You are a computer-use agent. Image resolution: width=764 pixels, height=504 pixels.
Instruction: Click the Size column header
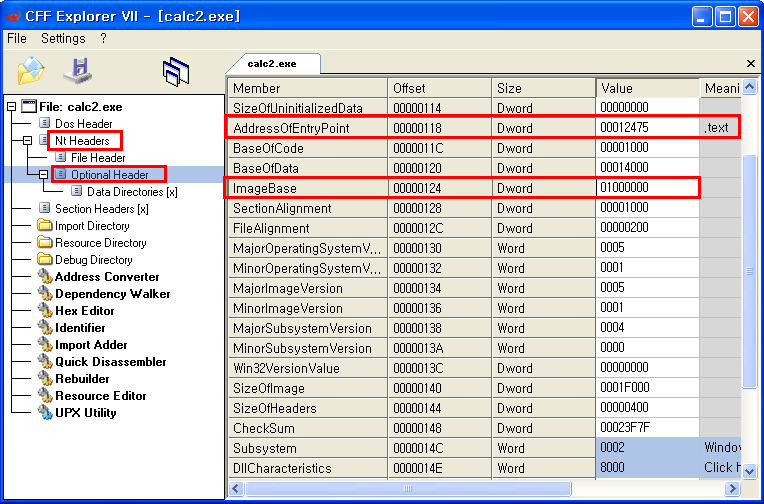544,88
